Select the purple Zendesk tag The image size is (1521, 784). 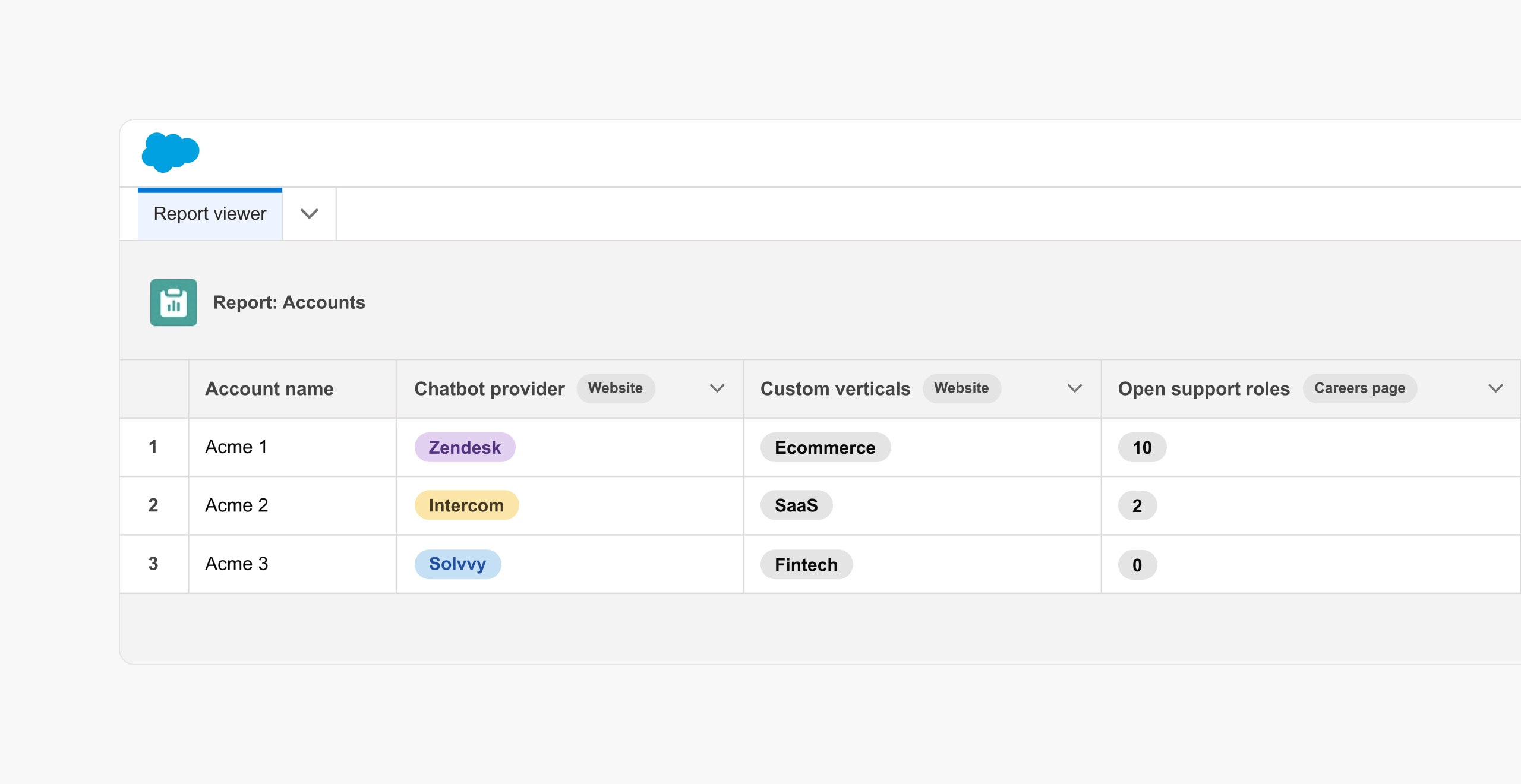click(x=465, y=447)
